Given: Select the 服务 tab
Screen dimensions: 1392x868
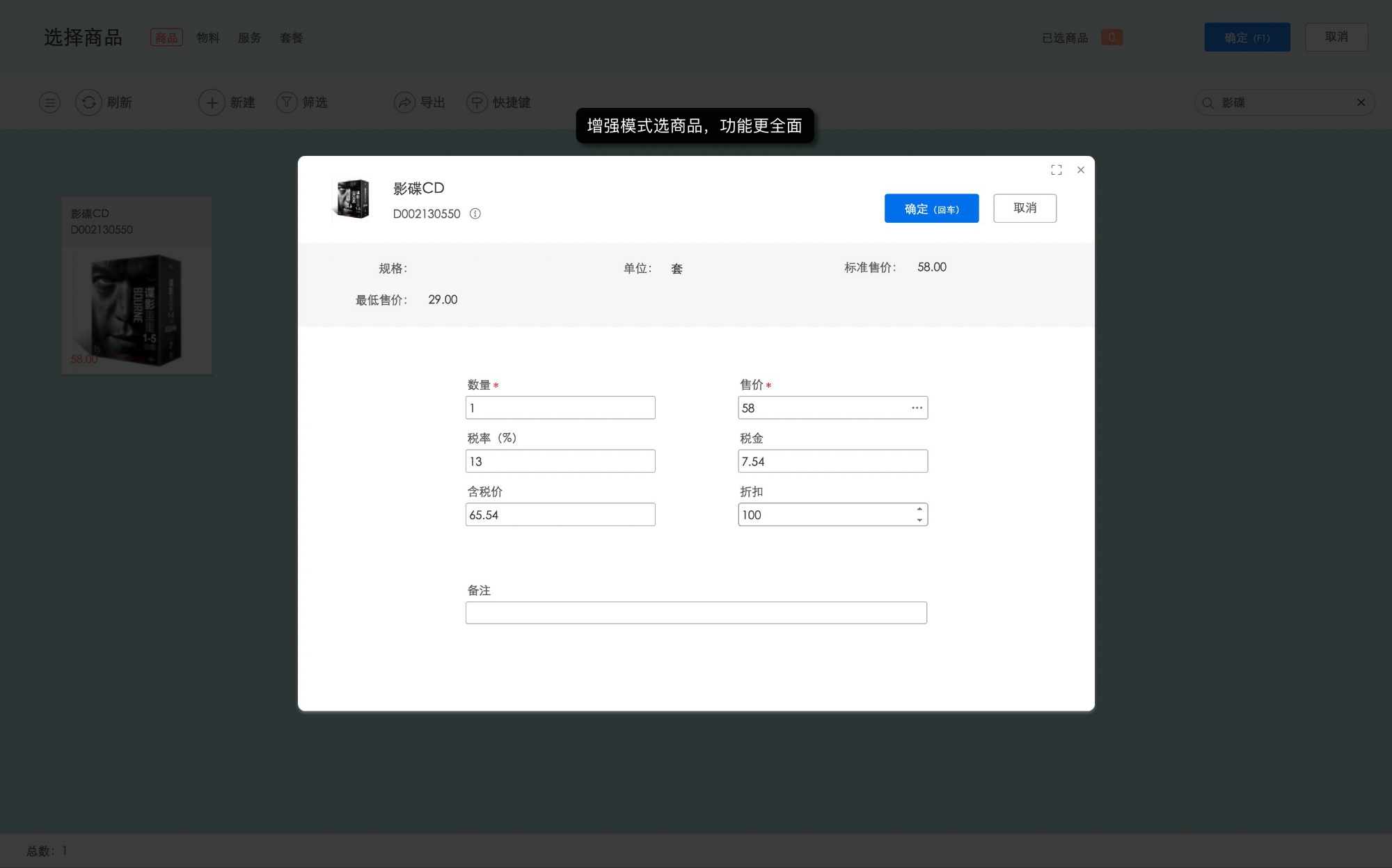Looking at the screenshot, I should click(249, 38).
